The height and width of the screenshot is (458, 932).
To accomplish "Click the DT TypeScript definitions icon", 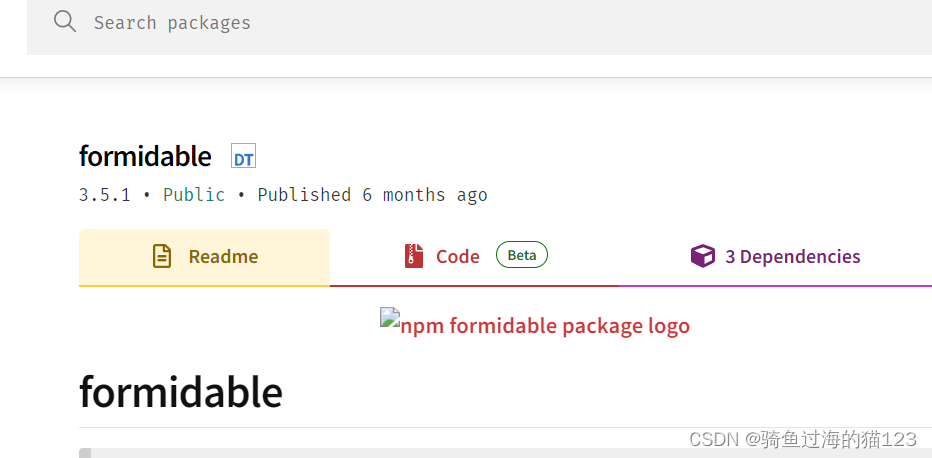I will point(243,157).
